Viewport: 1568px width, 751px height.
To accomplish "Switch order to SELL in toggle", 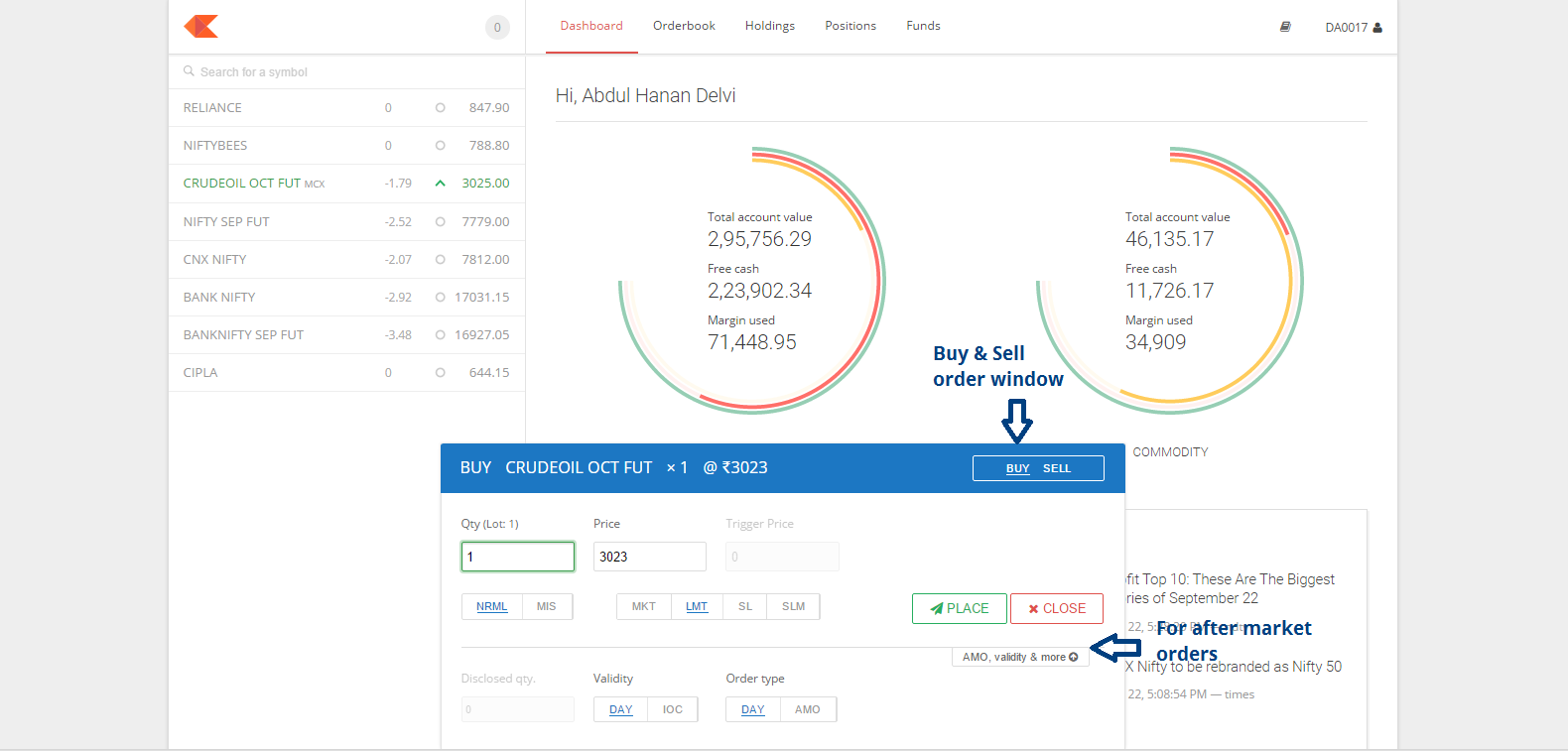I will pyautogui.click(x=1057, y=468).
